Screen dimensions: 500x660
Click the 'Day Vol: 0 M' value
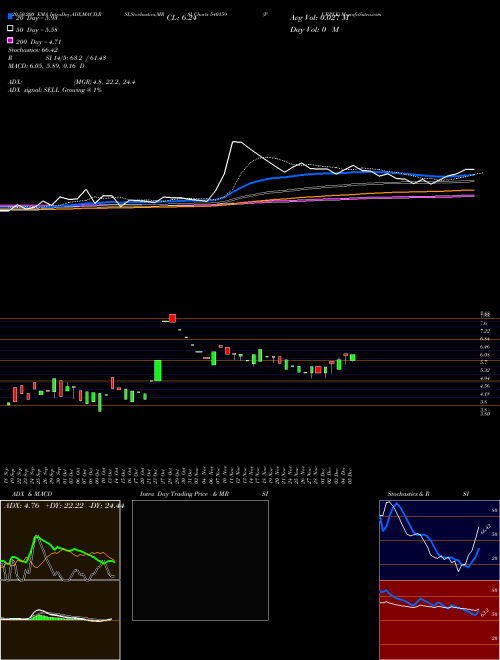click(x=314, y=30)
